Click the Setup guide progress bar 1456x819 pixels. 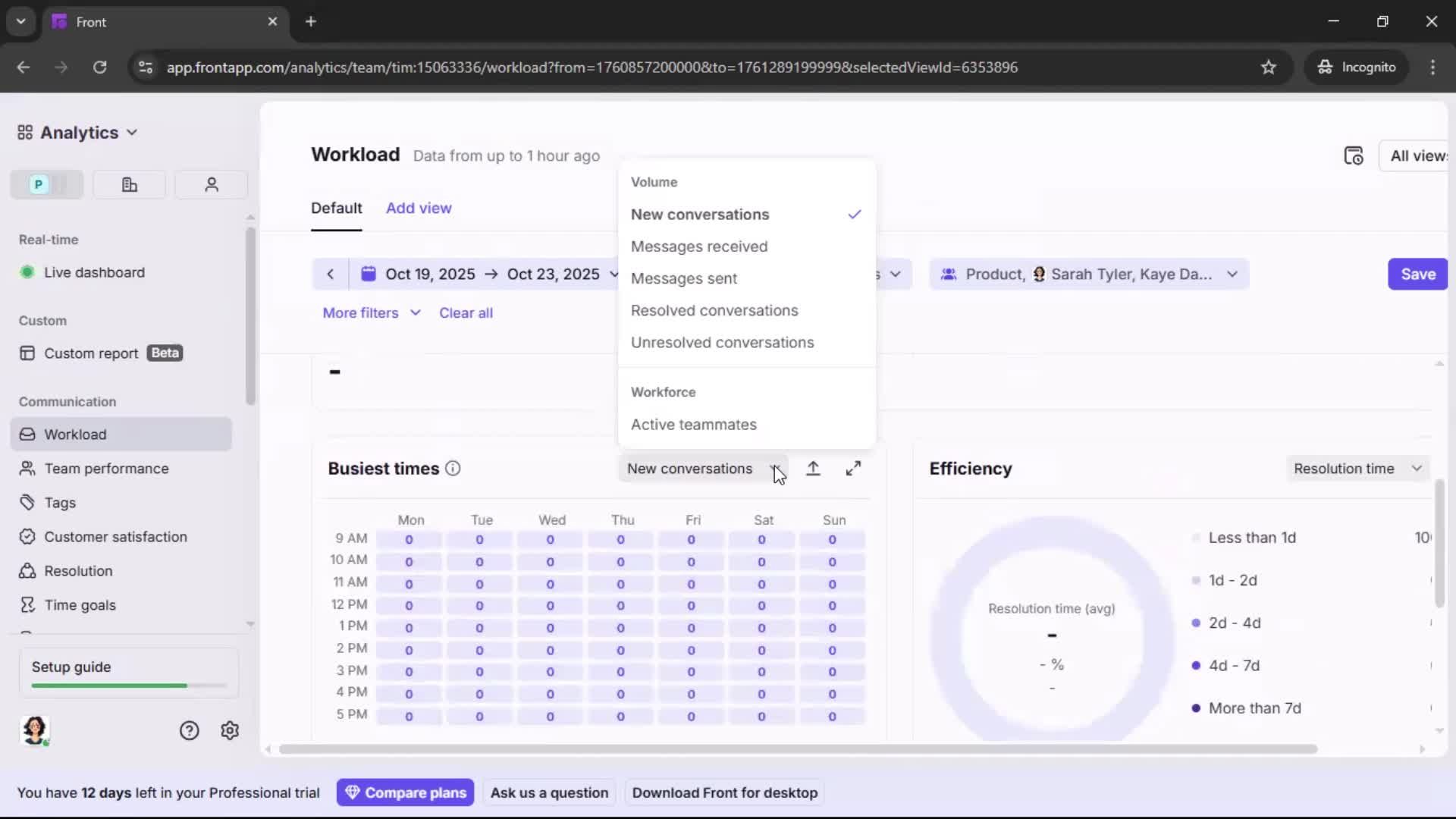(127, 685)
